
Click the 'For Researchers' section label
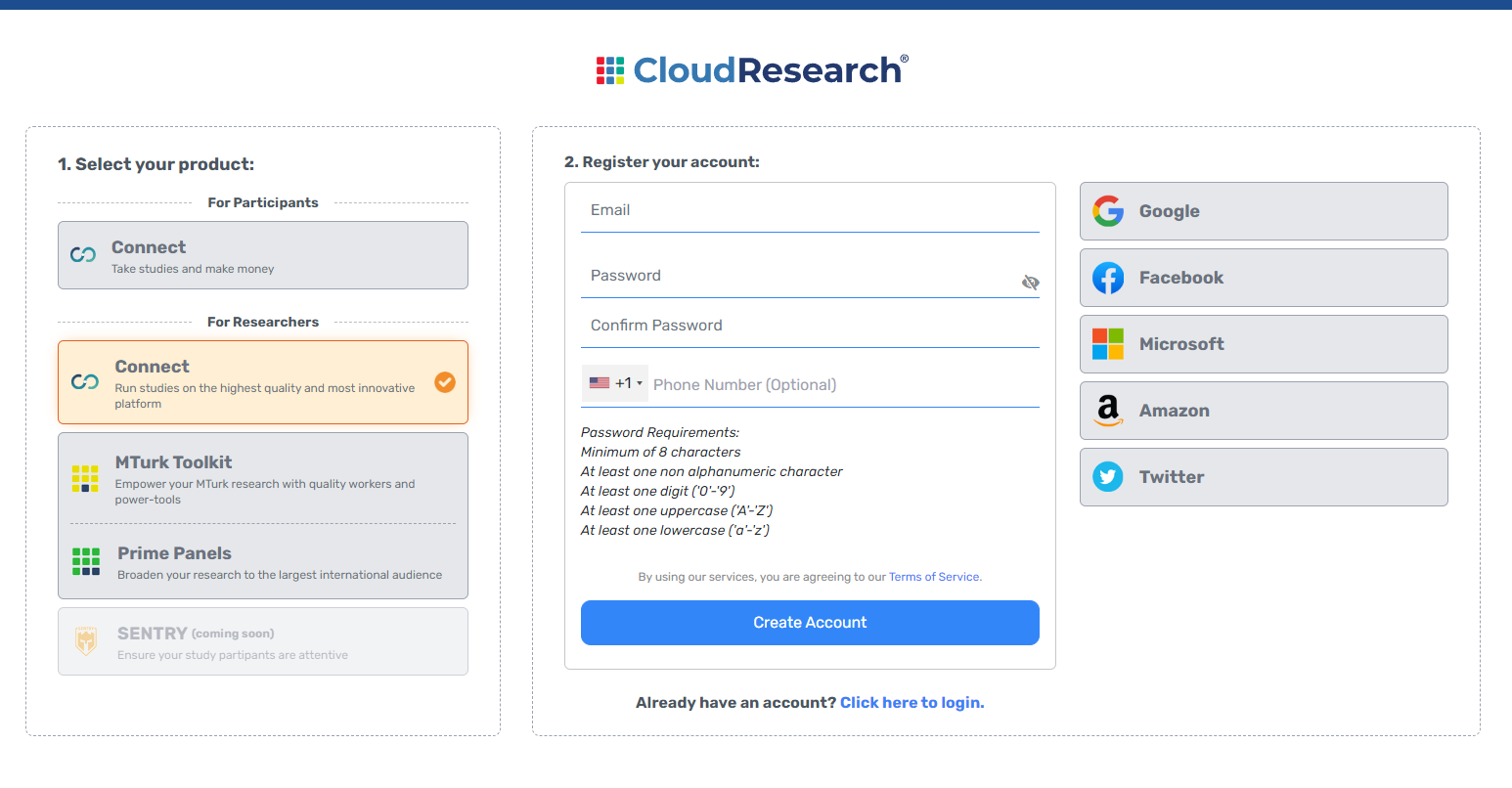263,322
